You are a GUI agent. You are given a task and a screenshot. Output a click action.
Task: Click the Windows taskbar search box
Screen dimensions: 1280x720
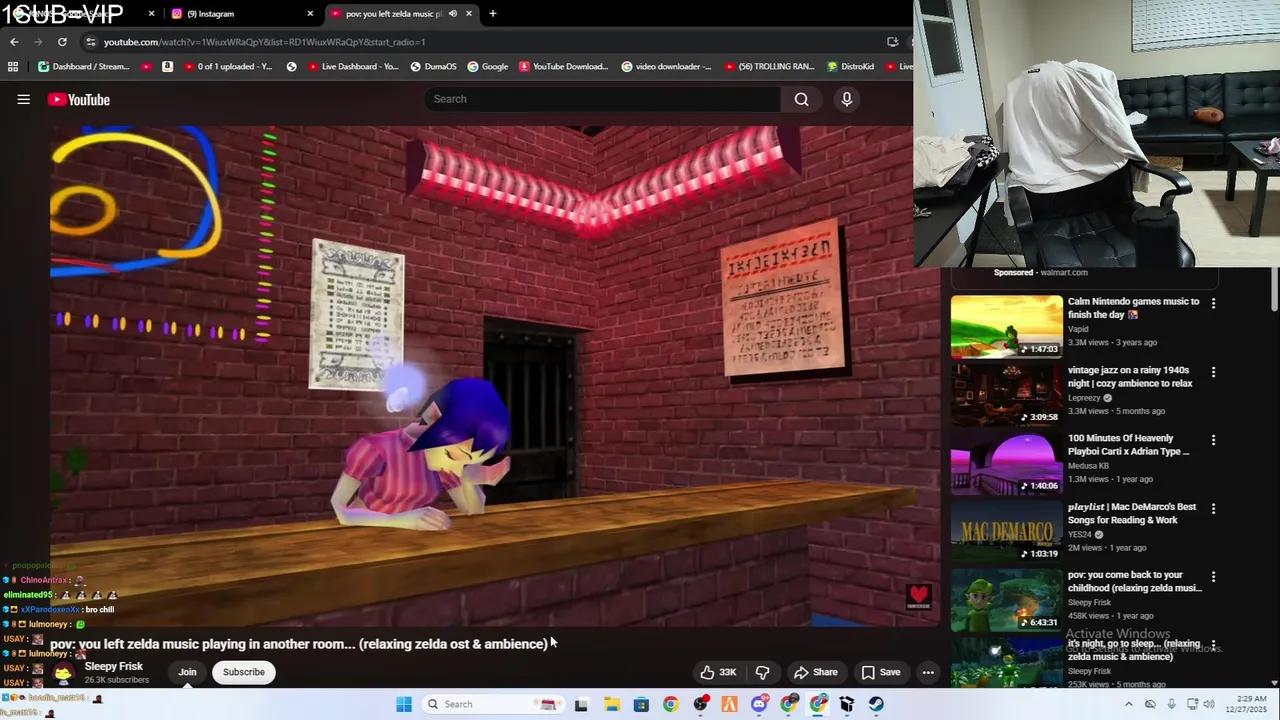492,704
